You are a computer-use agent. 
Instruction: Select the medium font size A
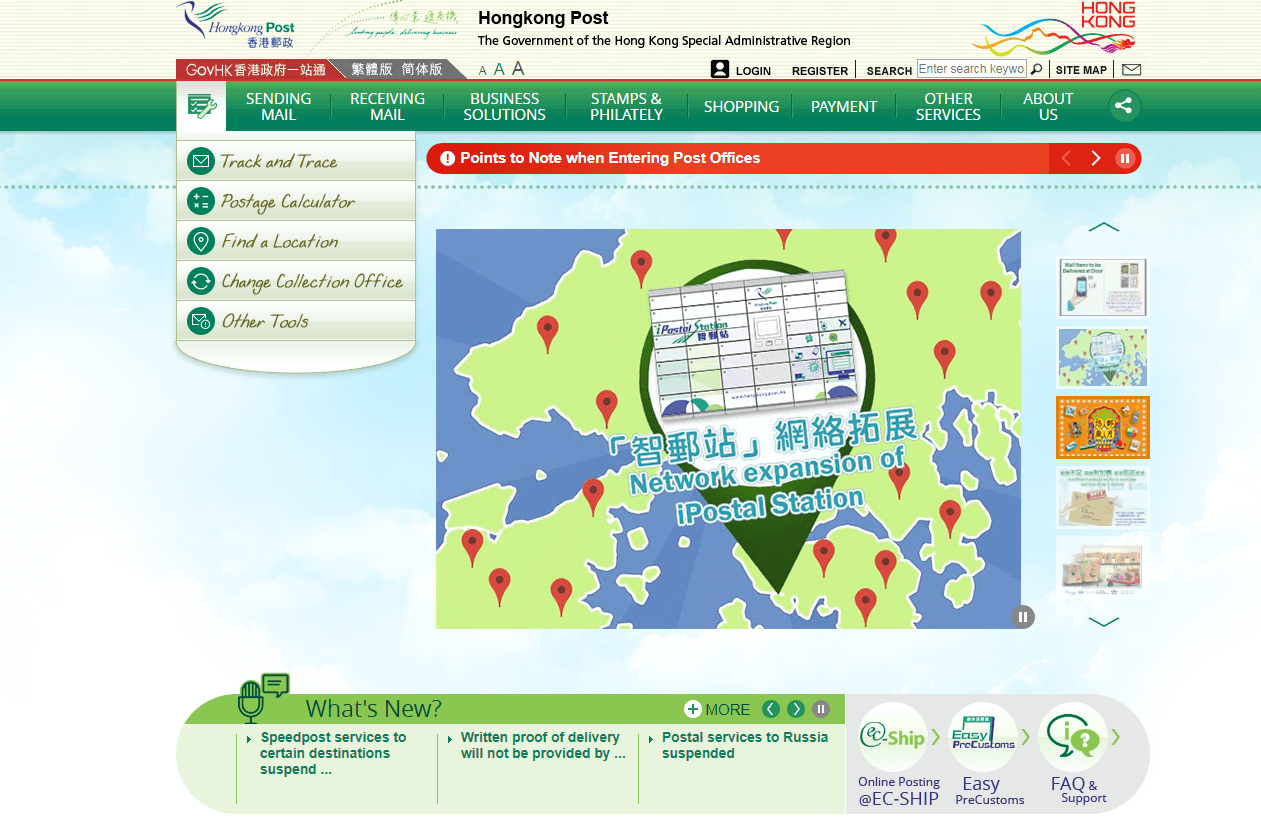tap(499, 70)
